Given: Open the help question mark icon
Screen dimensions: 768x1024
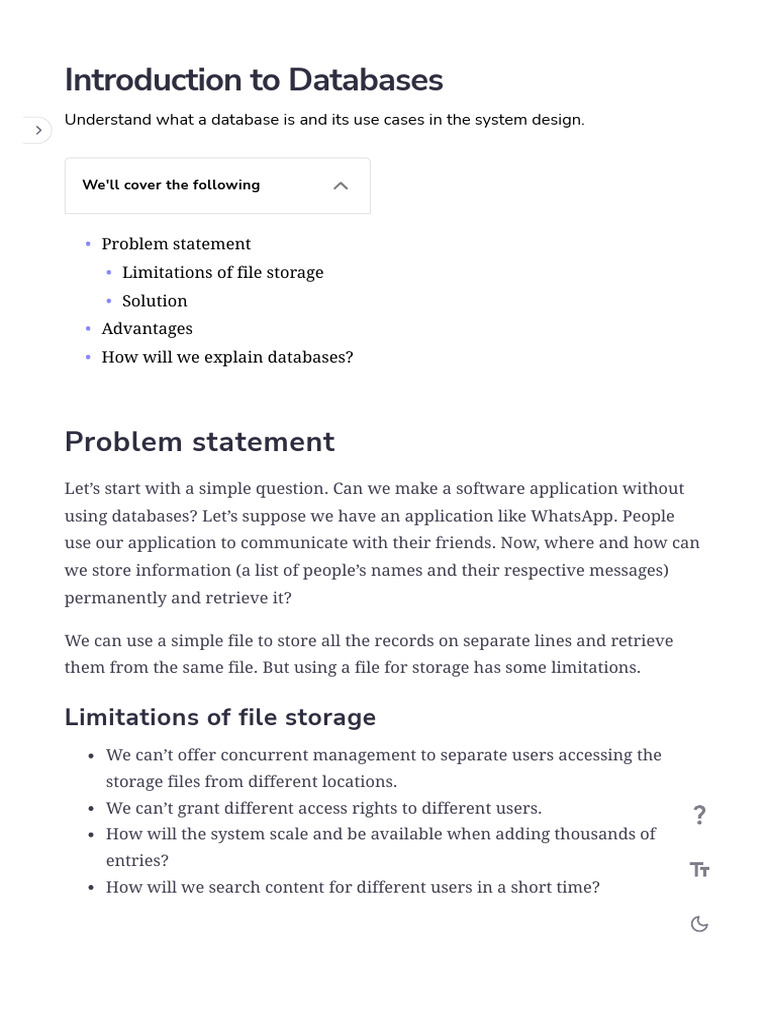Looking at the screenshot, I should (x=699, y=814).
